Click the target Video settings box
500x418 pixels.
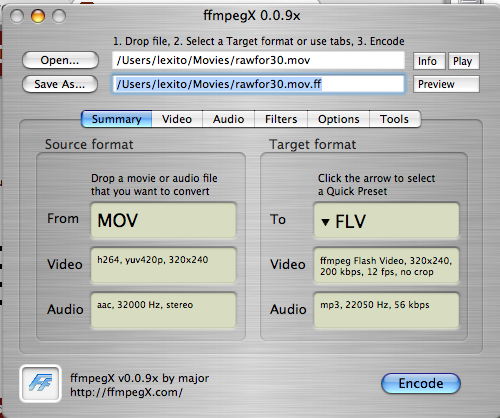tap(386, 266)
